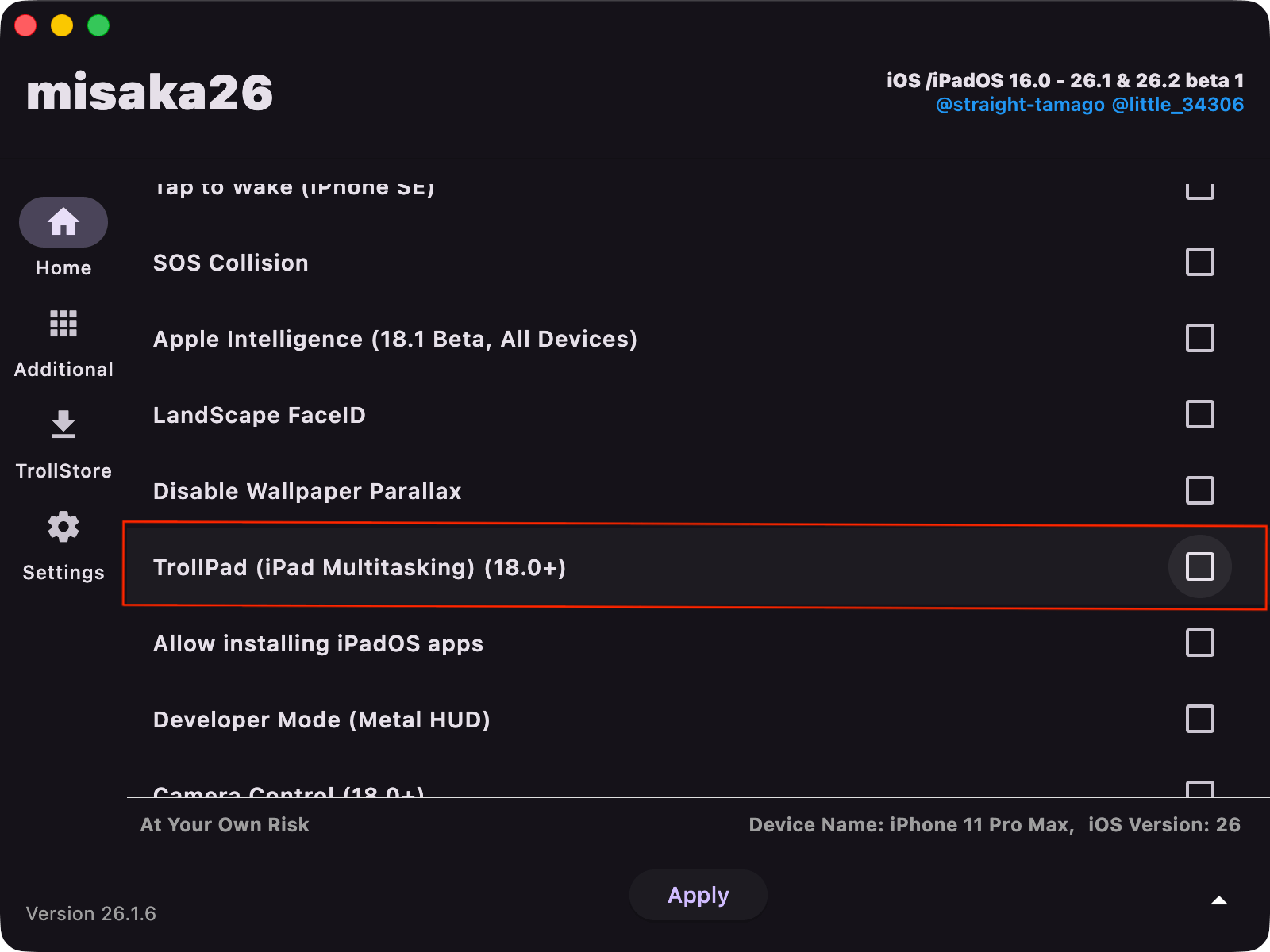
Task: Select the Additional tab label
Action: 63,370
